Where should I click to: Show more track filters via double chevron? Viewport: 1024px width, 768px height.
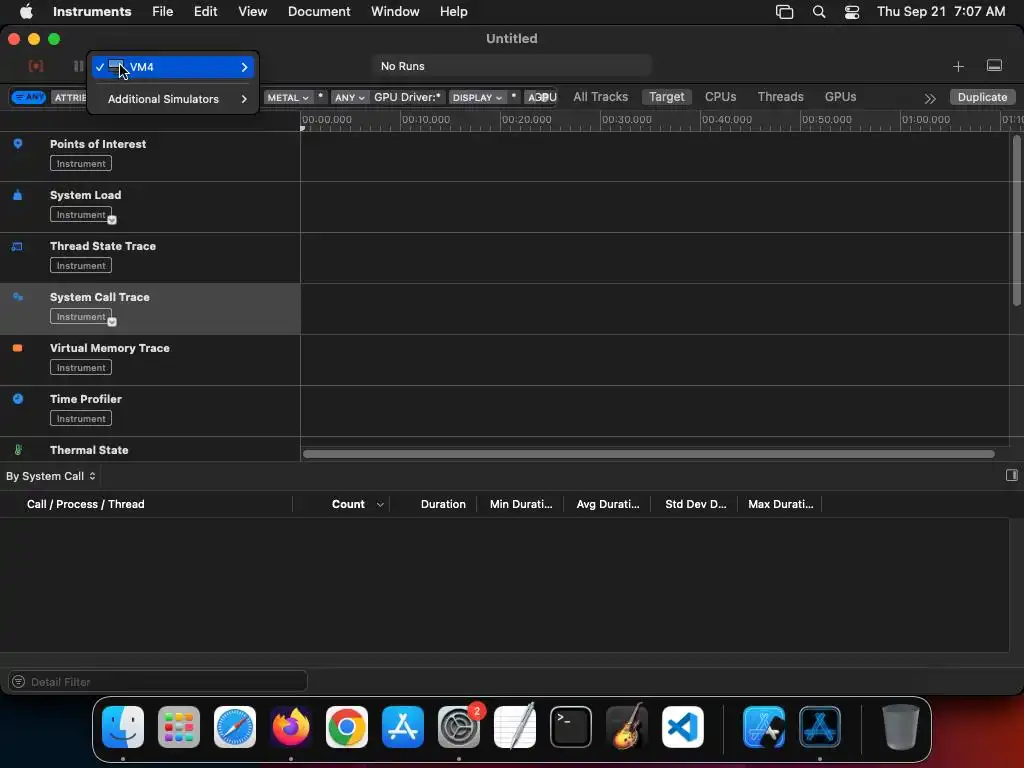click(x=930, y=99)
